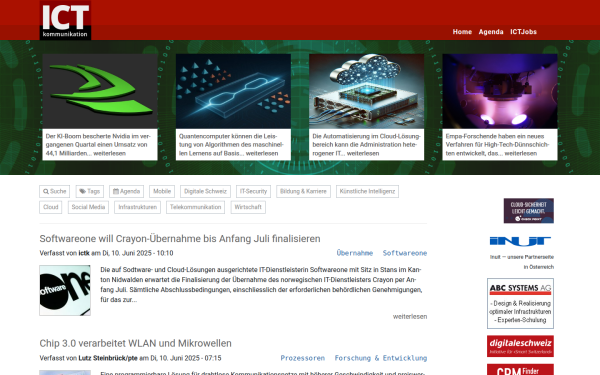Open the Nvidia green logo thumbnail
This screenshot has width=600, height=375.
point(100,91)
